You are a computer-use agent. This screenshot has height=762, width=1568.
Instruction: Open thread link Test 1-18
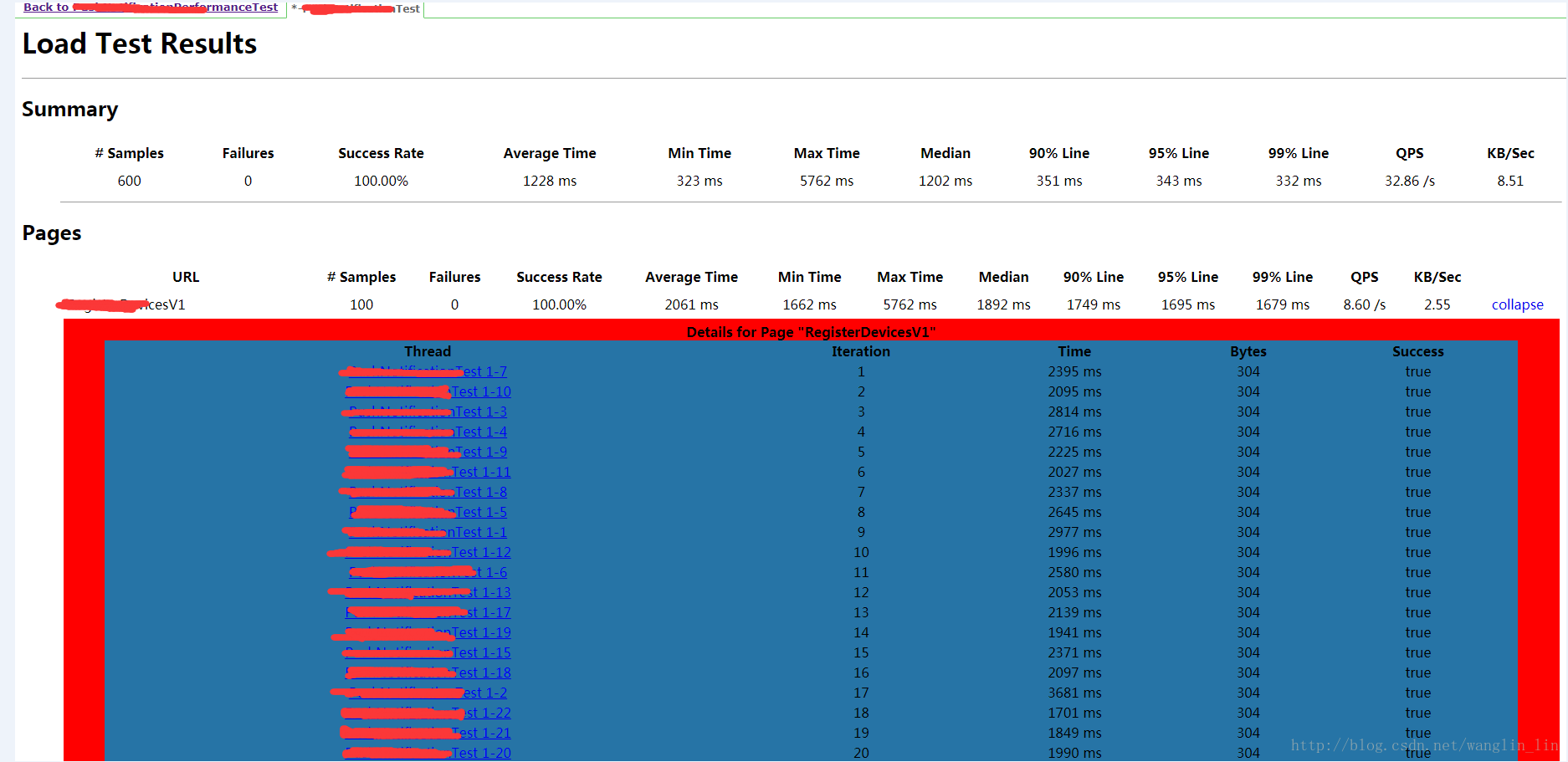click(x=428, y=673)
